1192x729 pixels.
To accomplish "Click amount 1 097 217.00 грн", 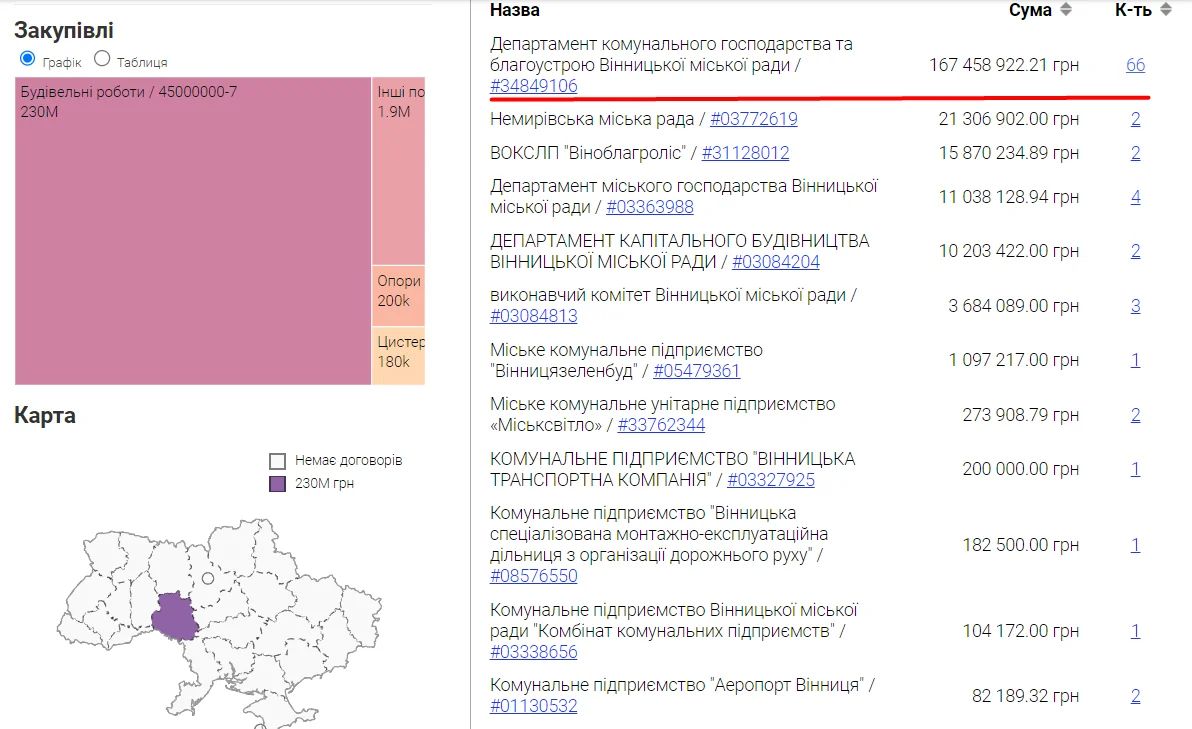I will [x=1013, y=360].
